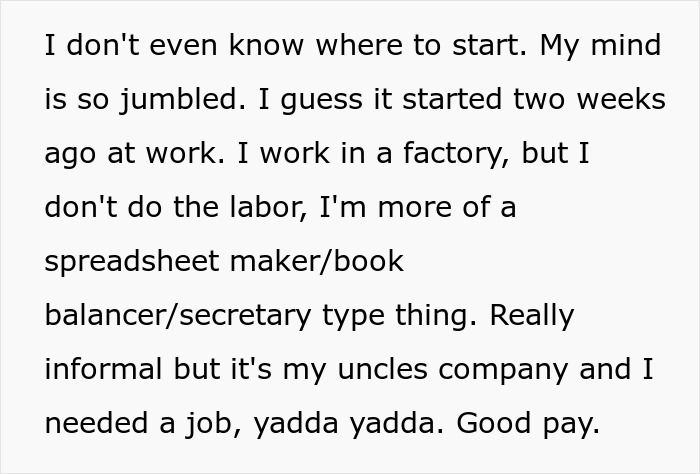The width and height of the screenshot is (700, 474).
Task: Click the words "Good pay" at the end
Action: click(x=527, y=424)
